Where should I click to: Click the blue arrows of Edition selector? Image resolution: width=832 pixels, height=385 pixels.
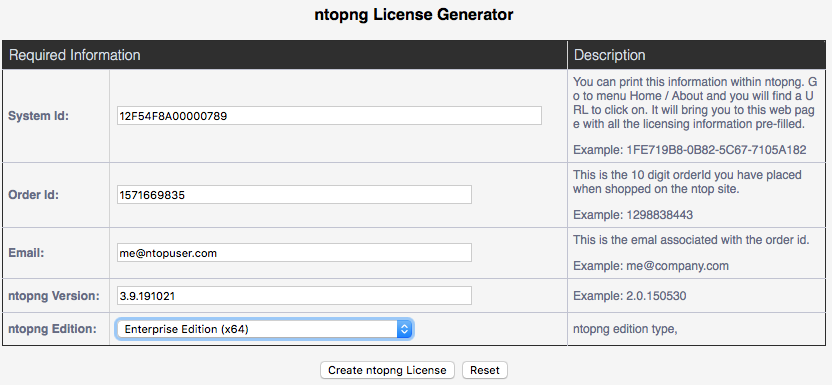404,329
